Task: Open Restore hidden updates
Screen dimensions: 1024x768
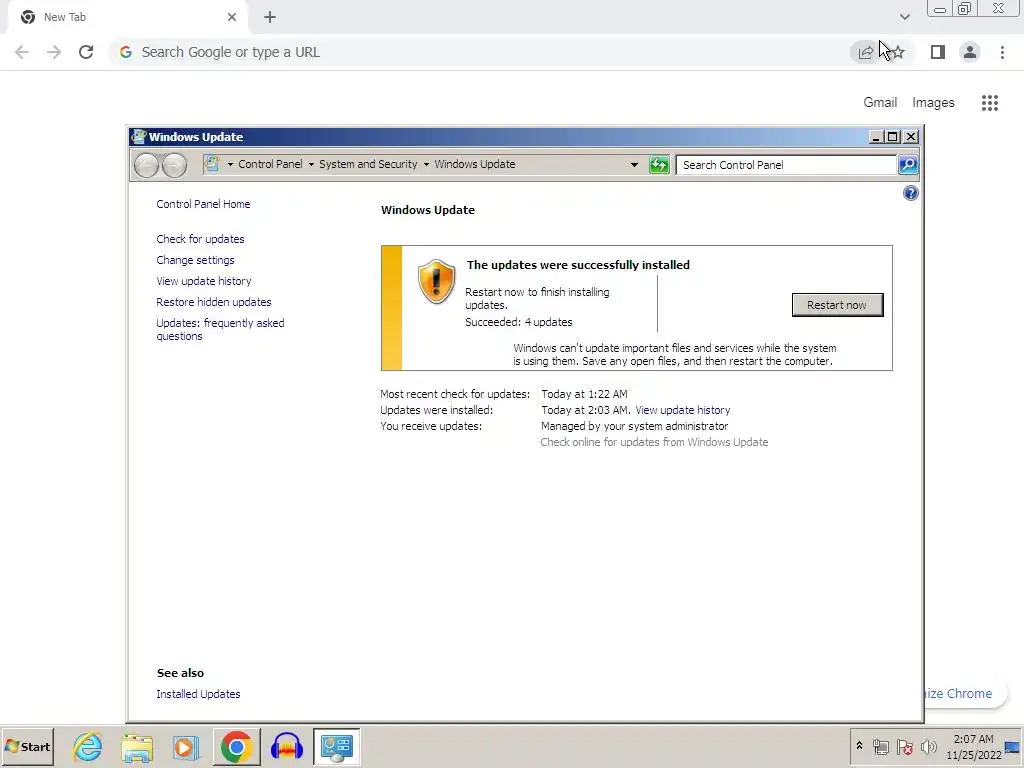Action: coord(214,302)
